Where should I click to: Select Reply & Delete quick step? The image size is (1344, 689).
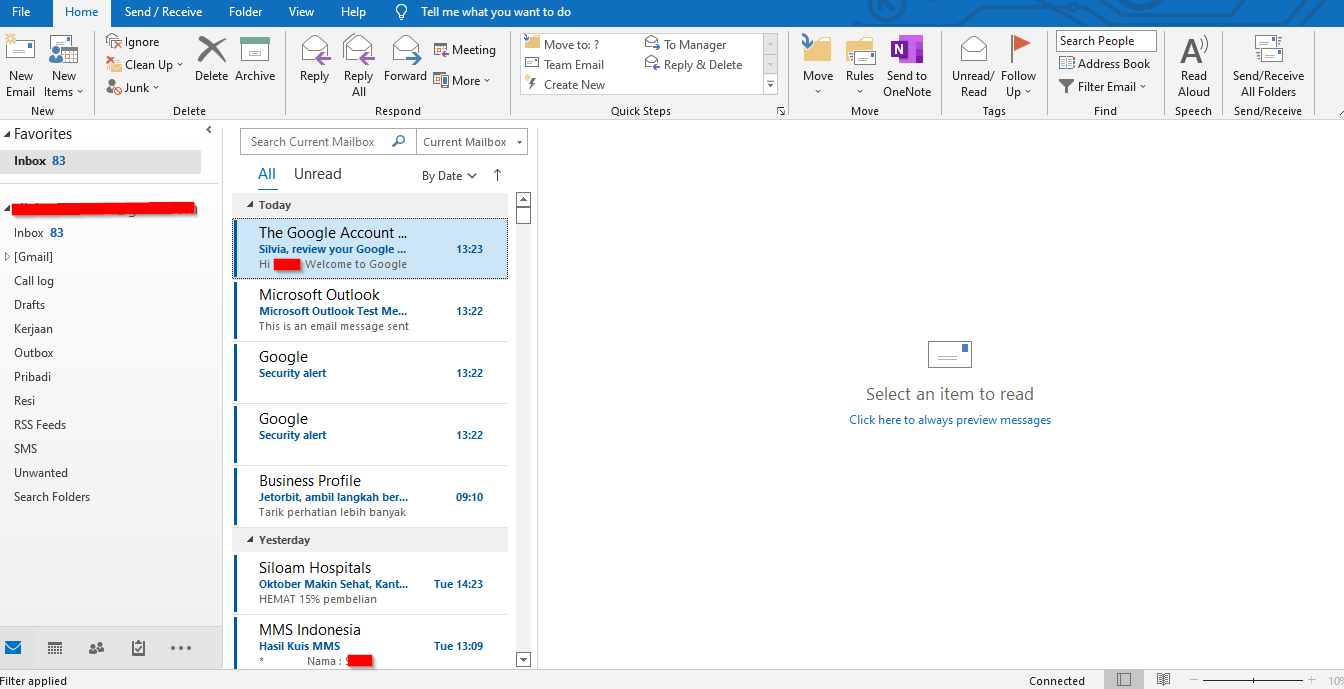point(694,65)
